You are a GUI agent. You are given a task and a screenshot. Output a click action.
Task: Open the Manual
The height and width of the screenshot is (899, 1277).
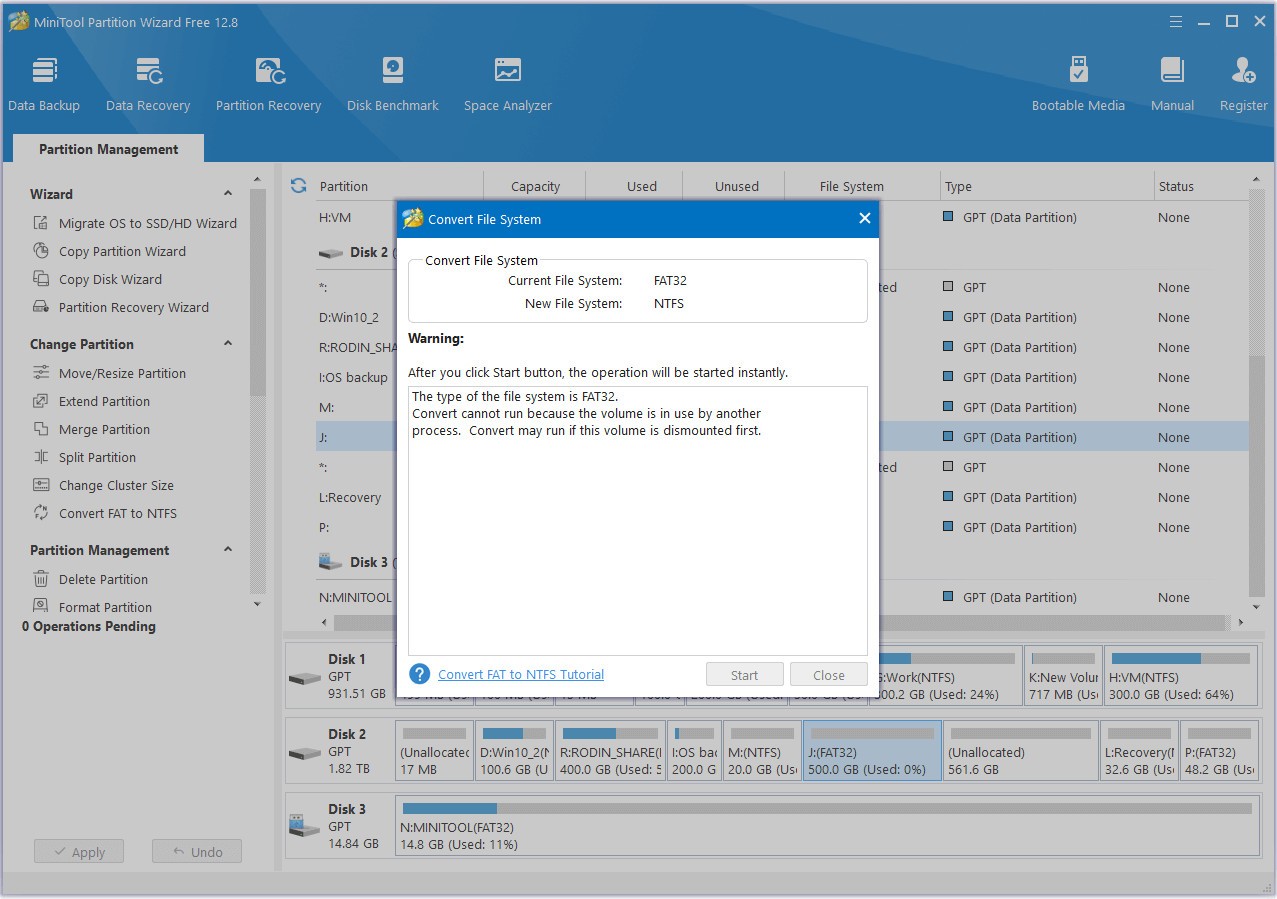point(1171,80)
